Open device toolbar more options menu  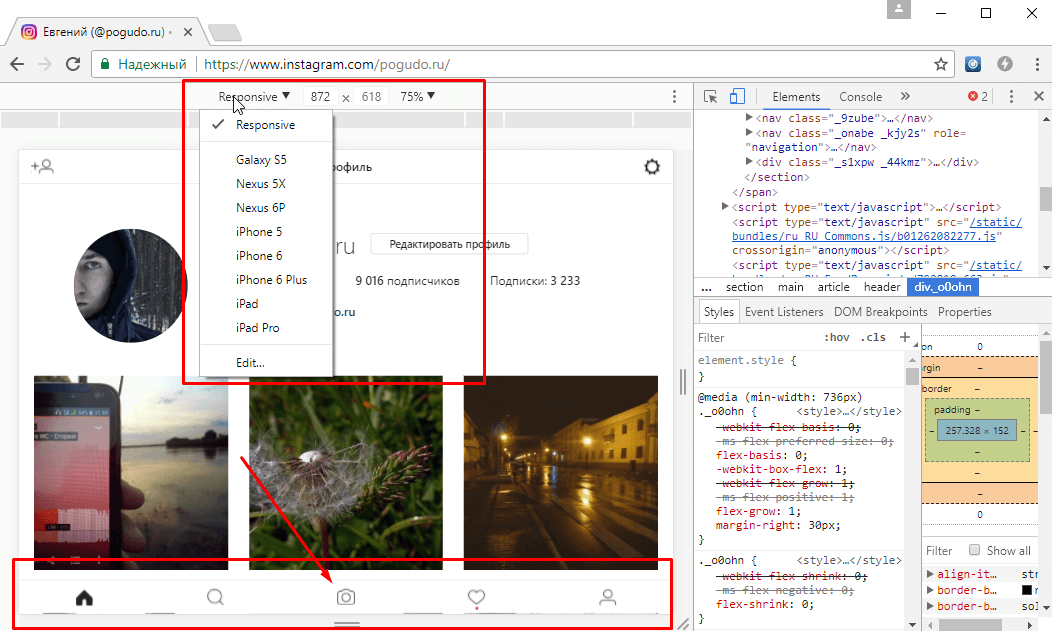coord(674,97)
